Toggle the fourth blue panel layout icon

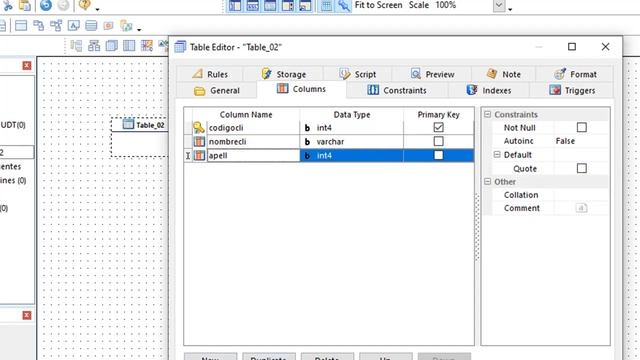click(x=288, y=5)
